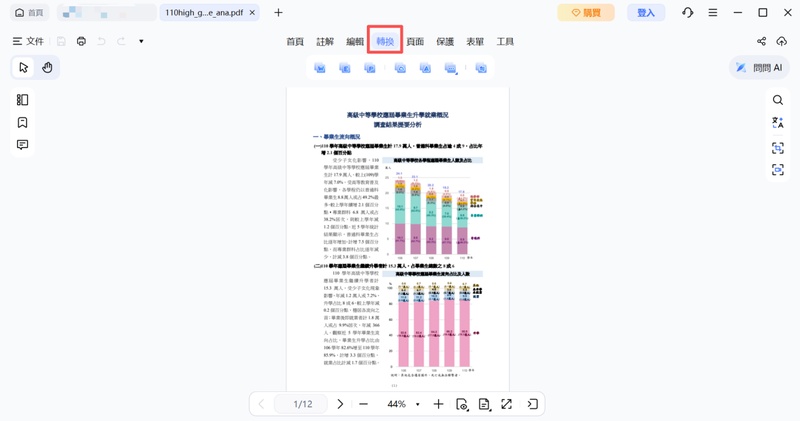Open customer support headset icon
The height and width of the screenshot is (421, 800).
coord(688,13)
